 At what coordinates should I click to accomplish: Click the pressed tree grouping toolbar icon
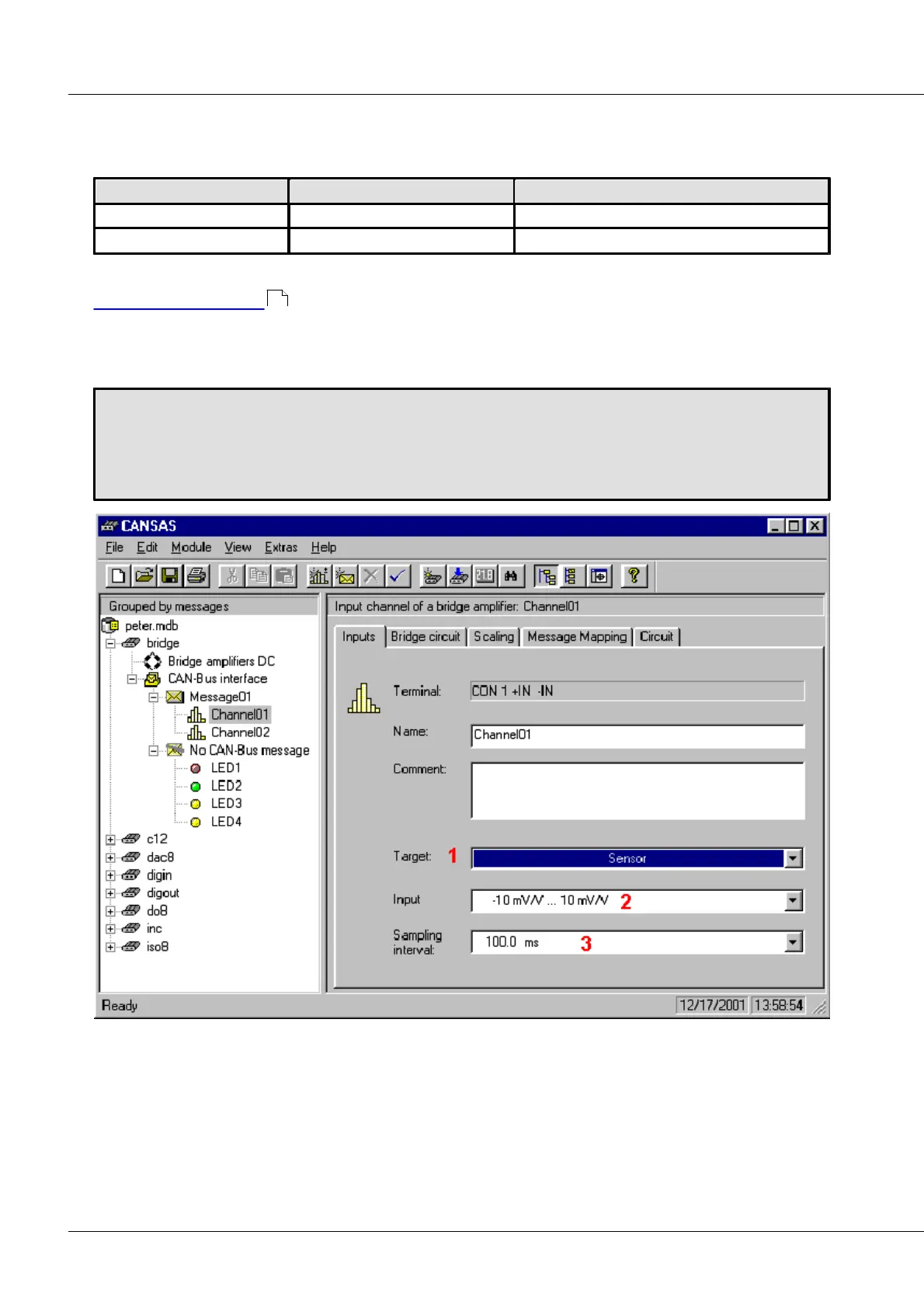[547, 576]
